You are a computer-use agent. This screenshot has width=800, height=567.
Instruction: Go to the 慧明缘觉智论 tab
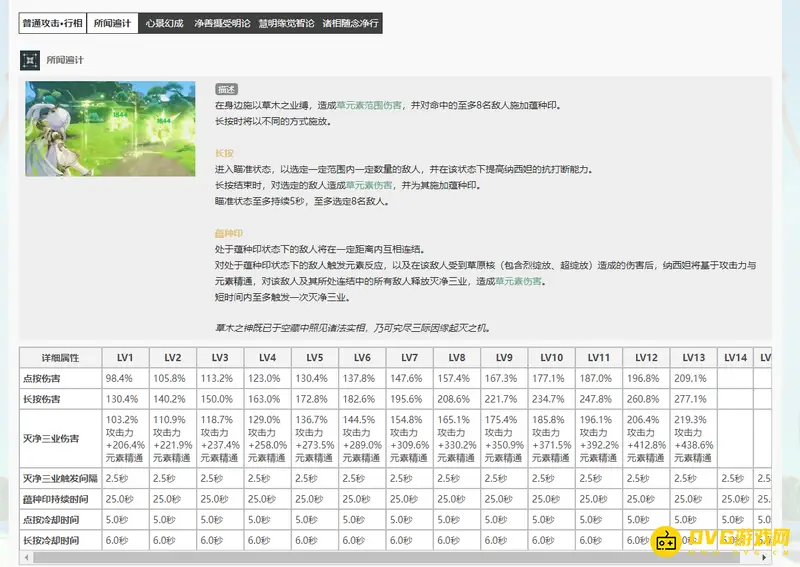(x=285, y=23)
